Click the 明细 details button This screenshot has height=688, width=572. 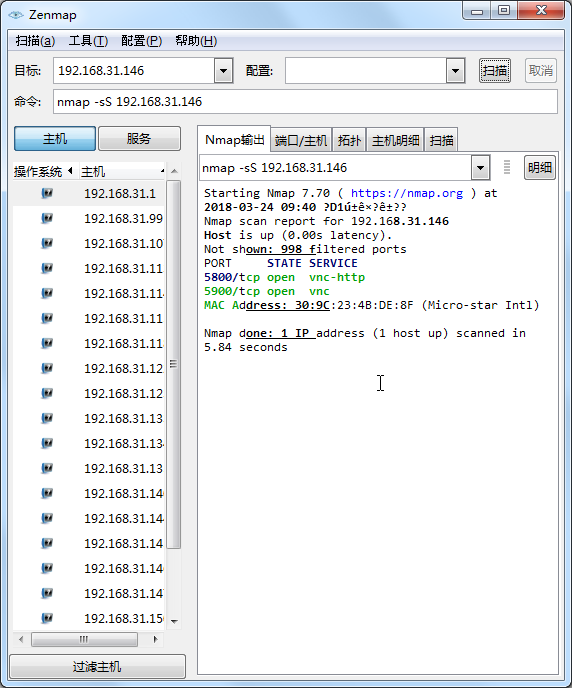pyautogui.click(x=540, y=167)
